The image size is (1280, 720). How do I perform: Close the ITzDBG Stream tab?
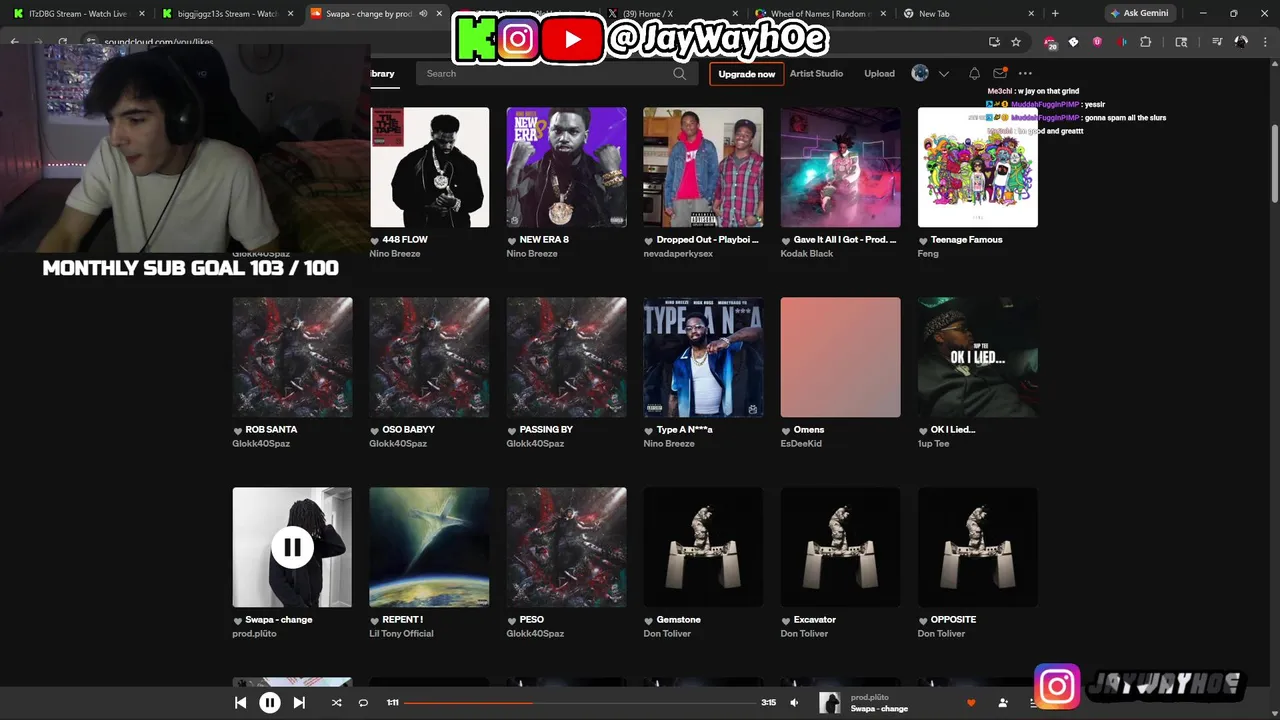(x=141, y=14)
